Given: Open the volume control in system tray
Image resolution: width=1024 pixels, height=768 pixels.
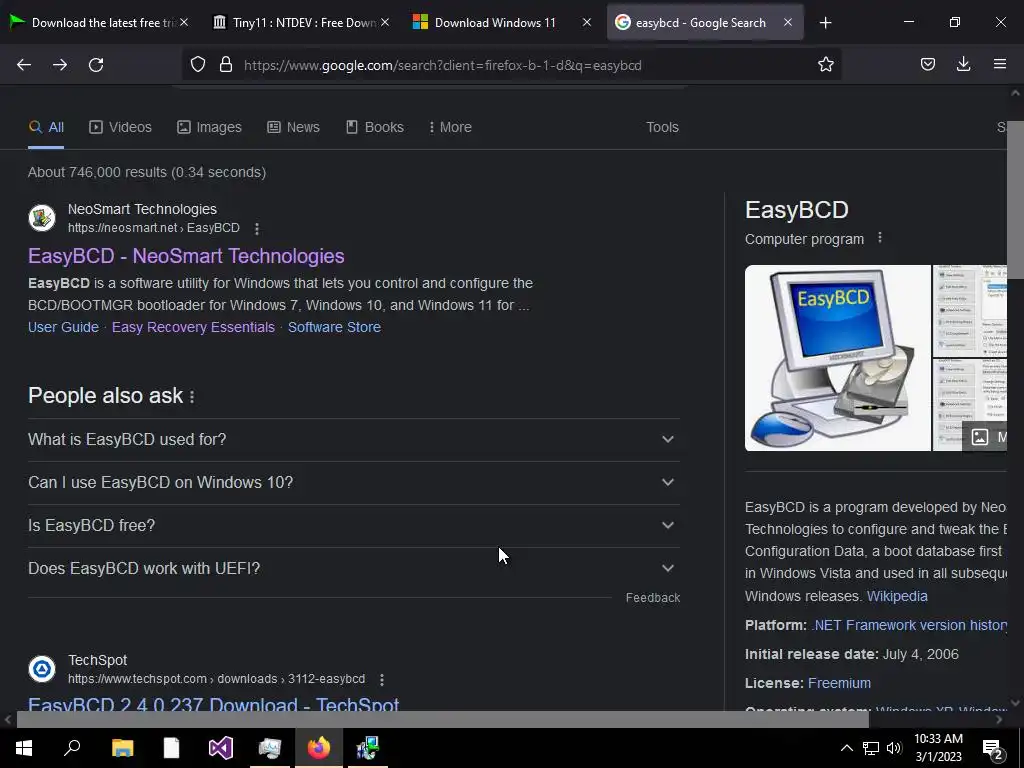Looking at the screenshot, I should [895, 748].
